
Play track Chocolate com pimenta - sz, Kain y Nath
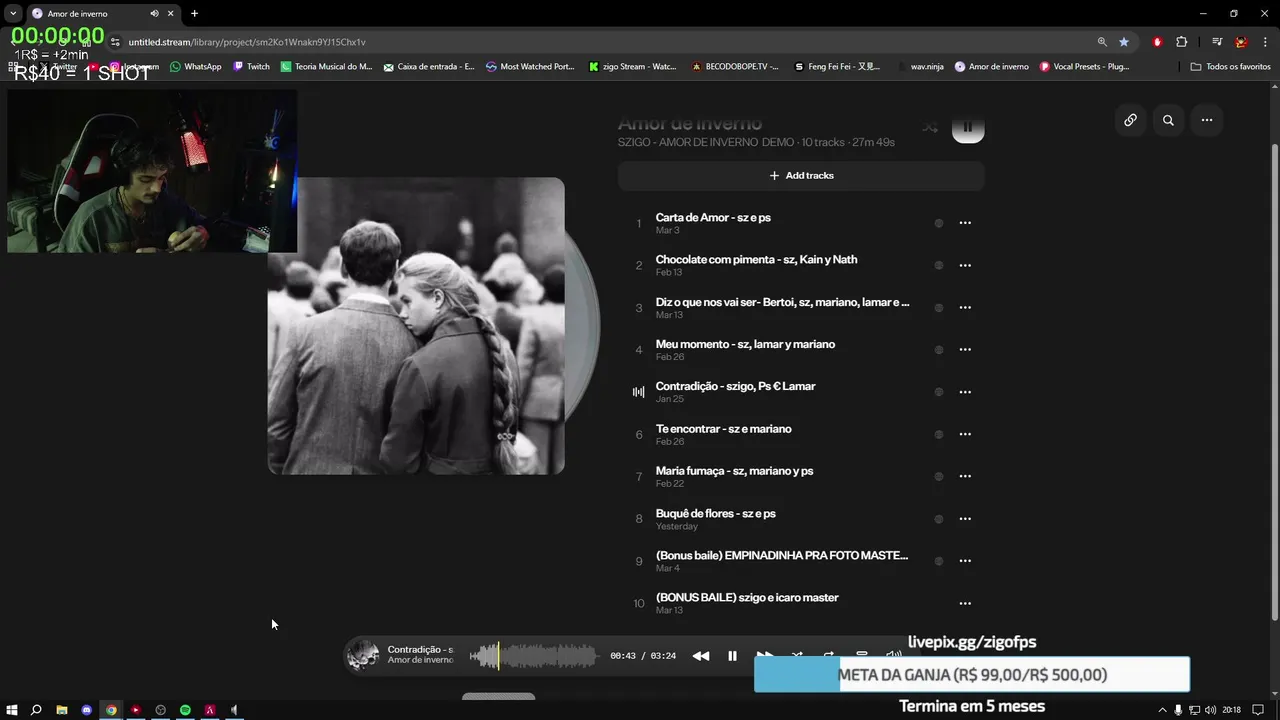[x=756, y=259]
